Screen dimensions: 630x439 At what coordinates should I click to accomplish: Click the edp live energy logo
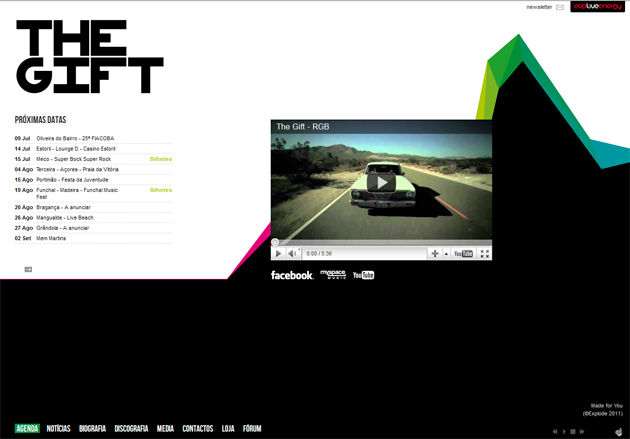coord(597,6)
